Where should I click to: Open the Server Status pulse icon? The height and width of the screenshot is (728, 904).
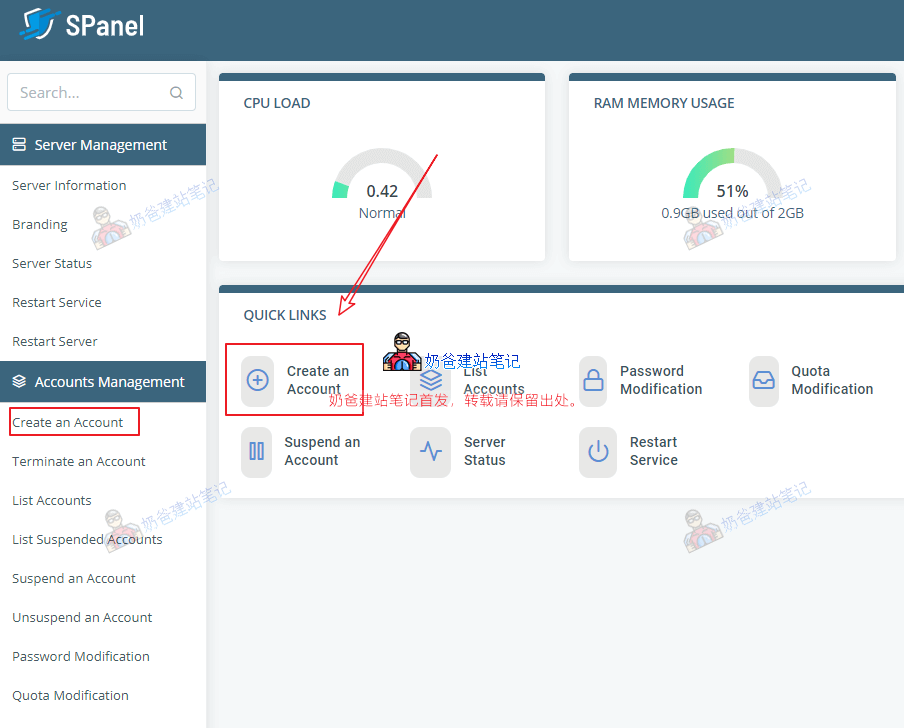coord(431,451)
